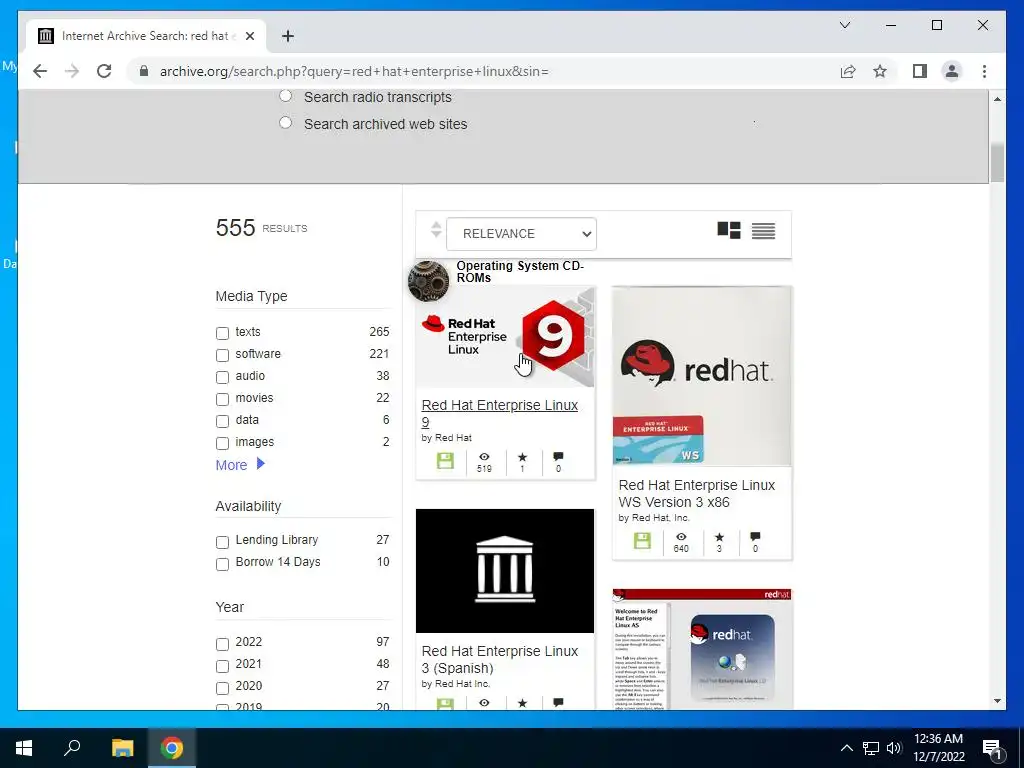Check the software media type filter
Viewport: 1024px width, 768px height.
(x=222, y=355)
